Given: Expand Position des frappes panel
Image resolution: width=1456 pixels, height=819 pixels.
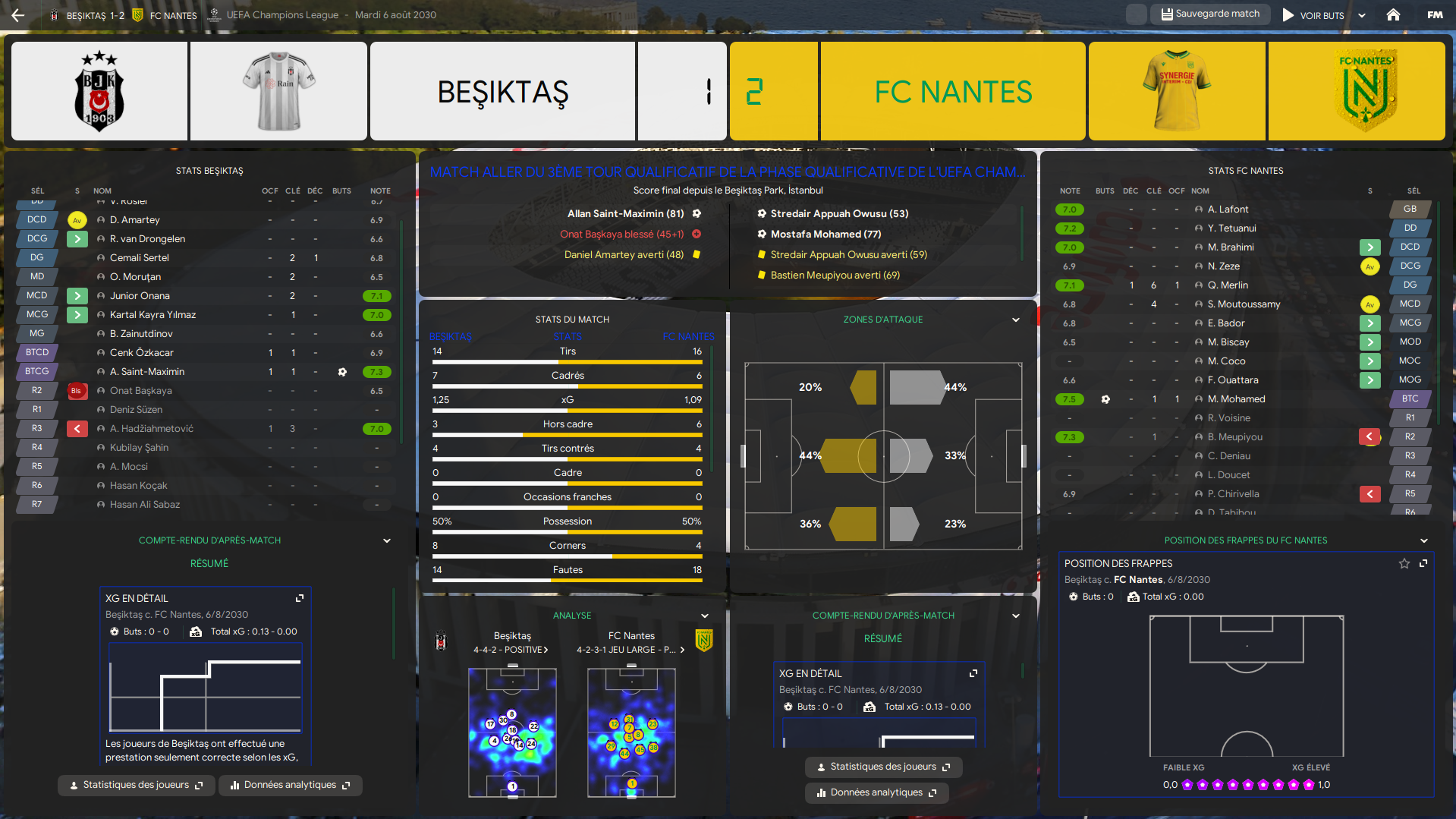Looking at the screenshot, I should click(1423, 563).
